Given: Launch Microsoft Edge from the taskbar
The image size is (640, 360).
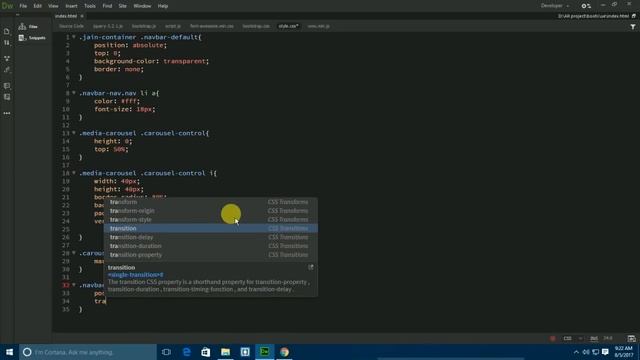Looking at the screenshot, I should [187, 352].
